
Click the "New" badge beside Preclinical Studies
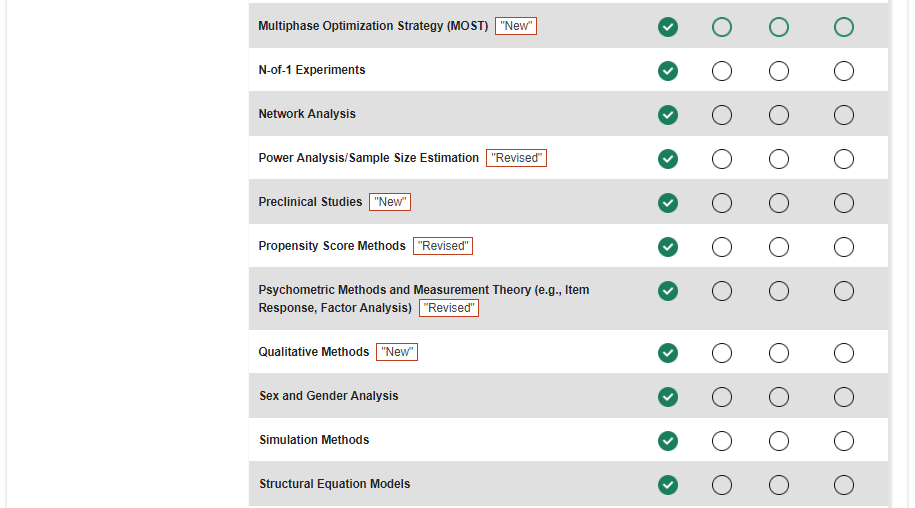point(390,202)
